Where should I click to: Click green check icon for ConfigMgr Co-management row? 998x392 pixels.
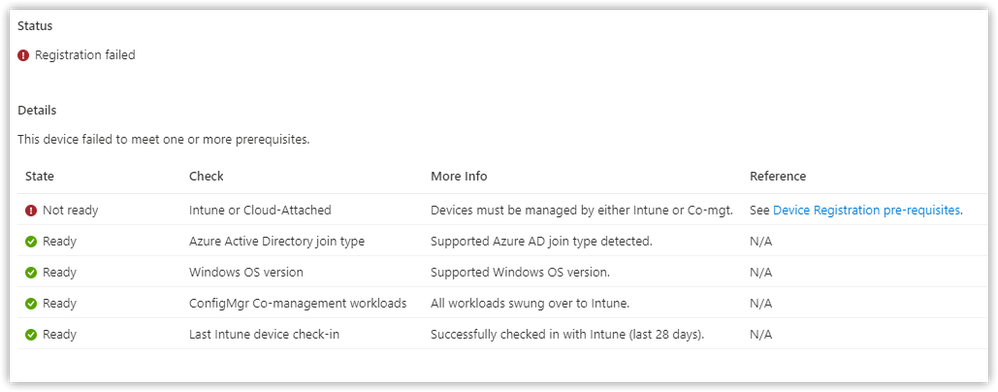(31, 304)
